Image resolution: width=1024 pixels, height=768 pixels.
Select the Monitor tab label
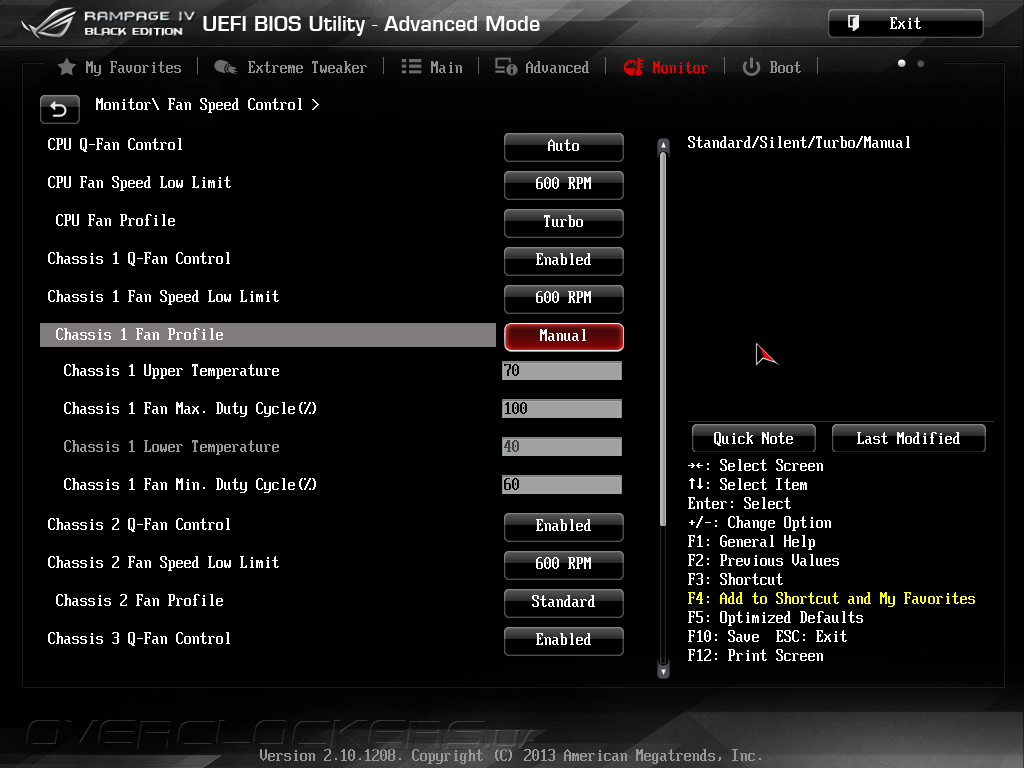tap(680, 67)
